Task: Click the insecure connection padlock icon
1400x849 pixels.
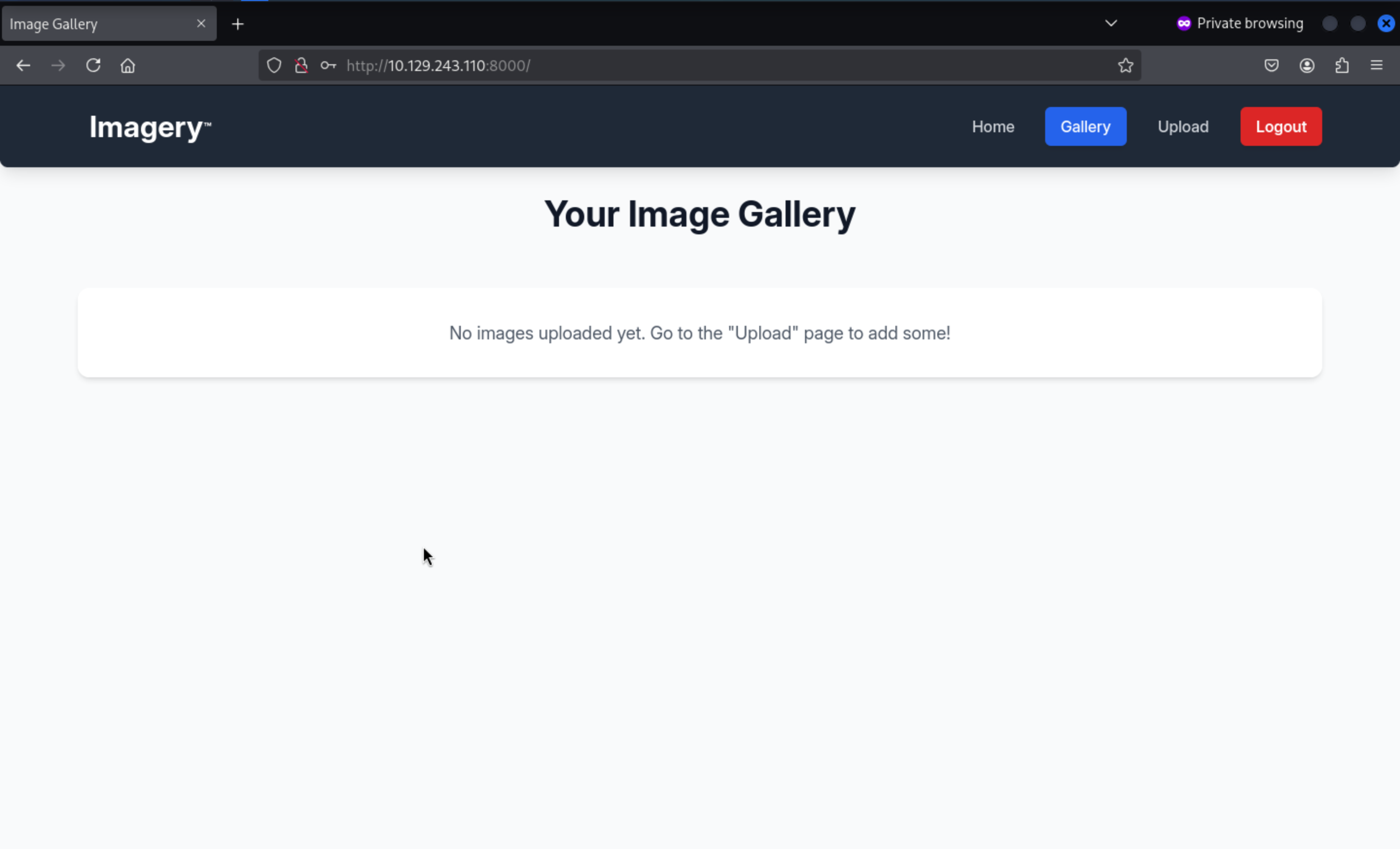Action: (x=301, y=65)
